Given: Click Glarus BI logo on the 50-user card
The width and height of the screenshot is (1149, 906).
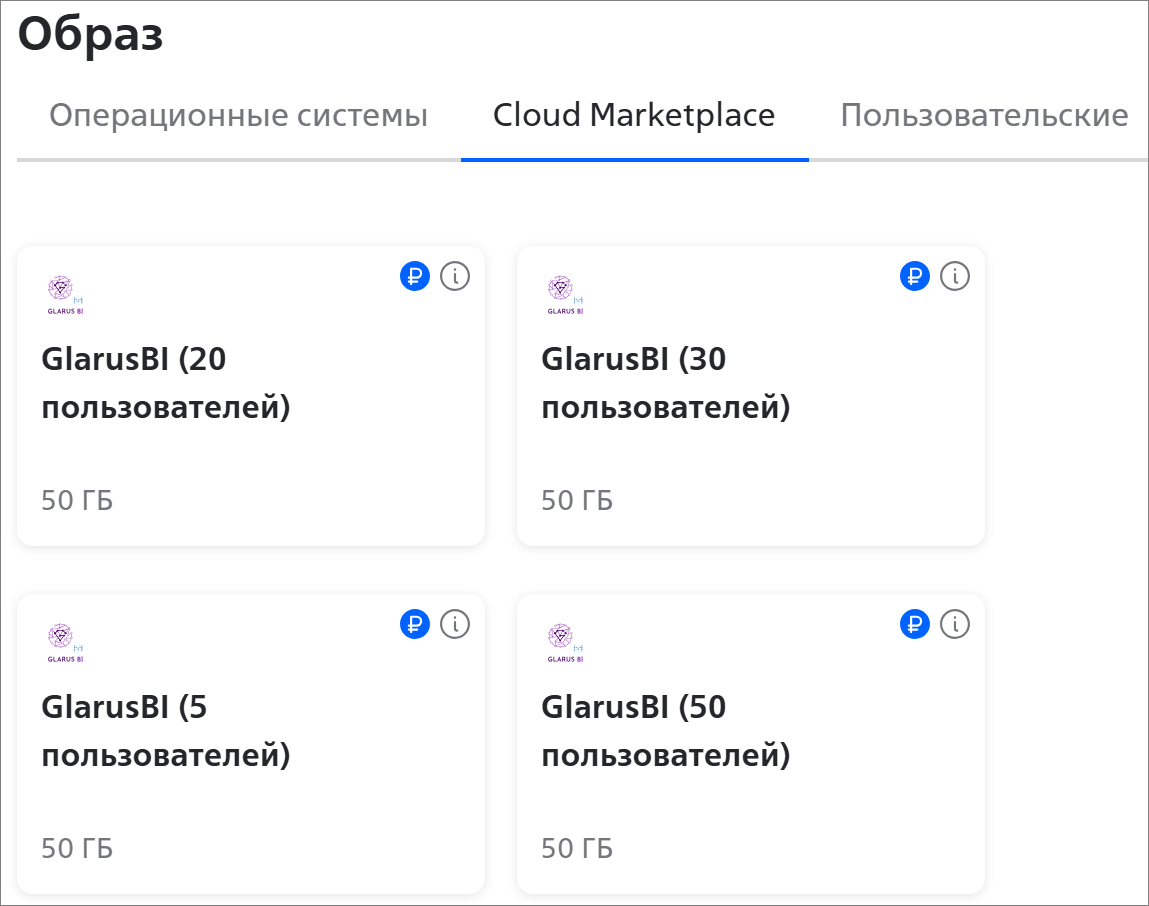Looking at the screenshot, I should (x=565, y=644).
